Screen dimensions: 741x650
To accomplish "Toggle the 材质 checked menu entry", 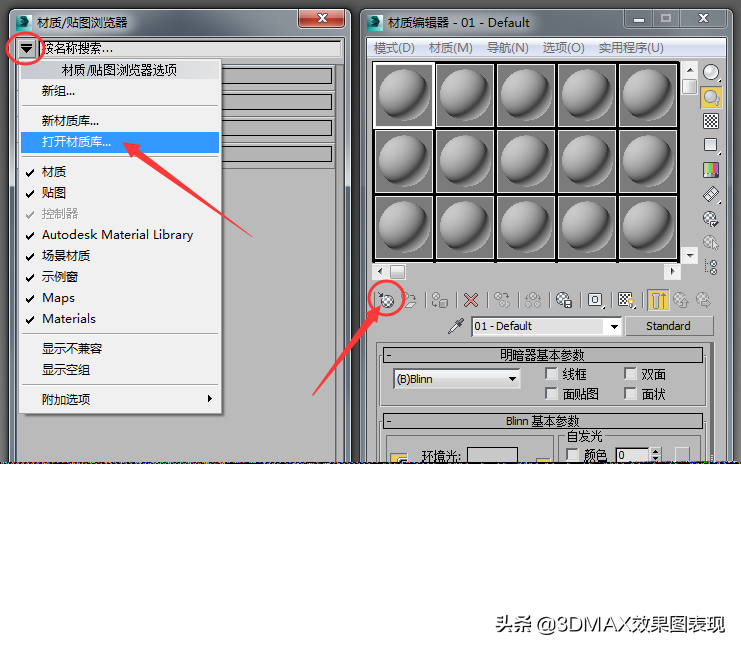I will tap(120, 172).
